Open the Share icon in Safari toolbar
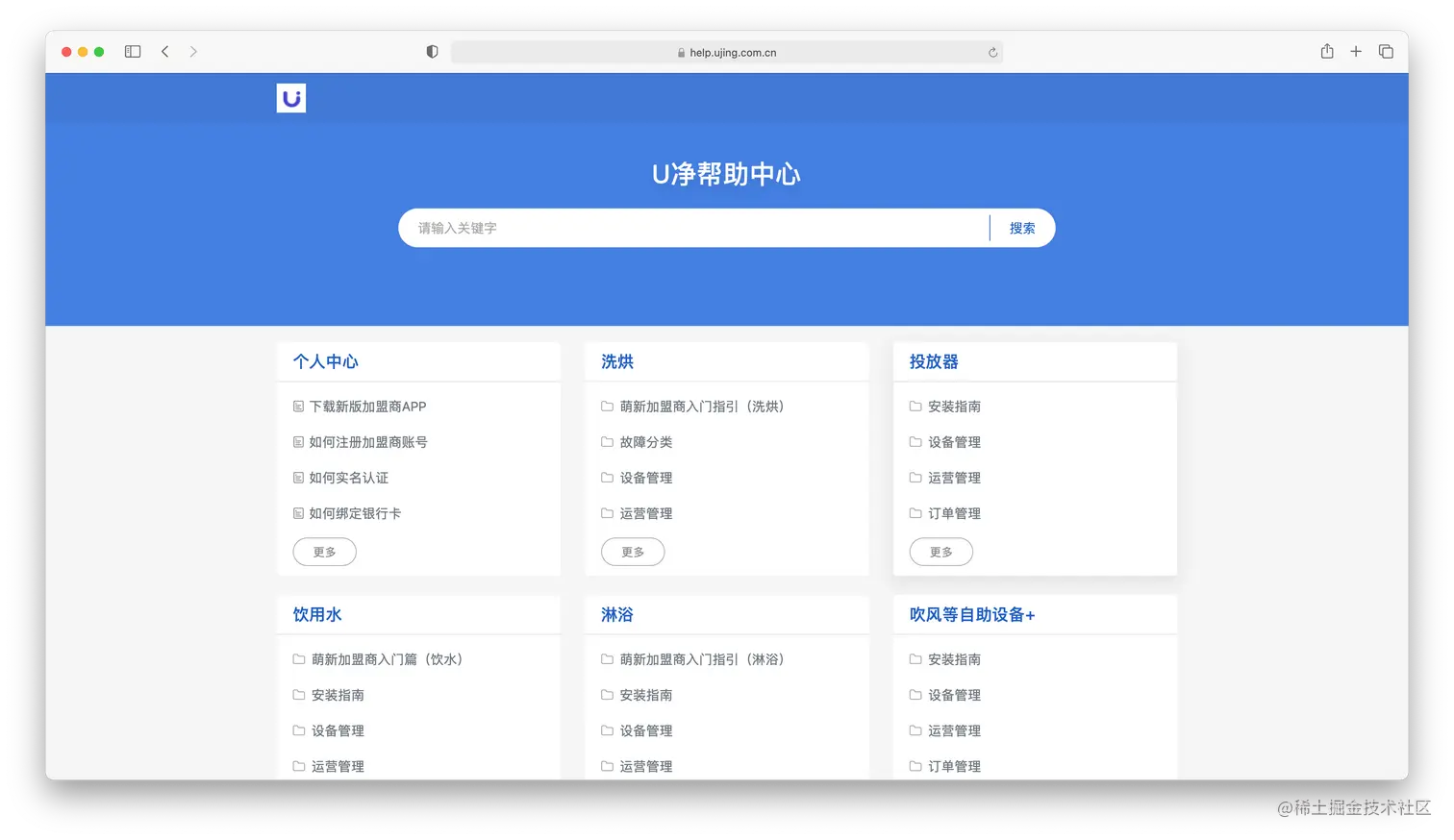1454x840 pixels. coord(1327,51)
